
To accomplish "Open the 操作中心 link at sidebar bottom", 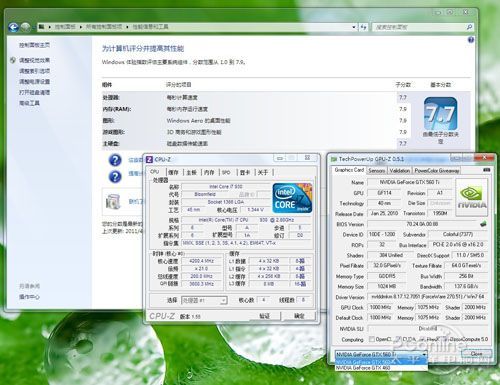I will click(29, 297).
